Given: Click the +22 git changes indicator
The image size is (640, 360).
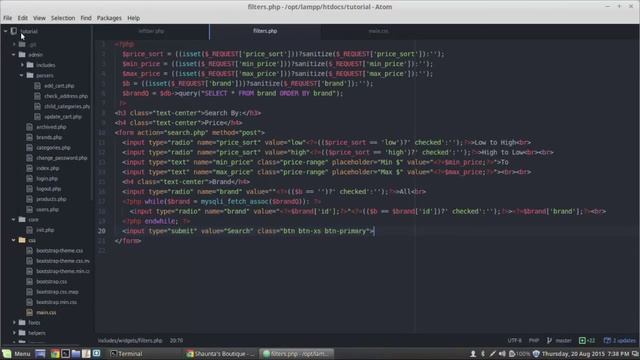Looking at the screenshot, I should point(587,340).
